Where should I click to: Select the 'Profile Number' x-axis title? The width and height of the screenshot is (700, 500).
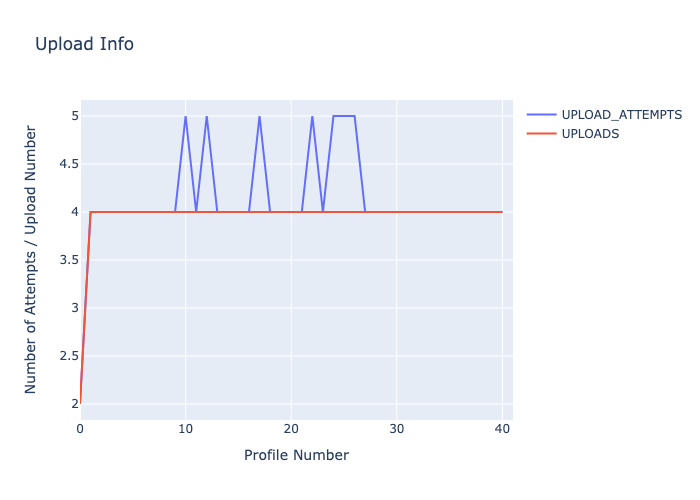tap(296, 455)
